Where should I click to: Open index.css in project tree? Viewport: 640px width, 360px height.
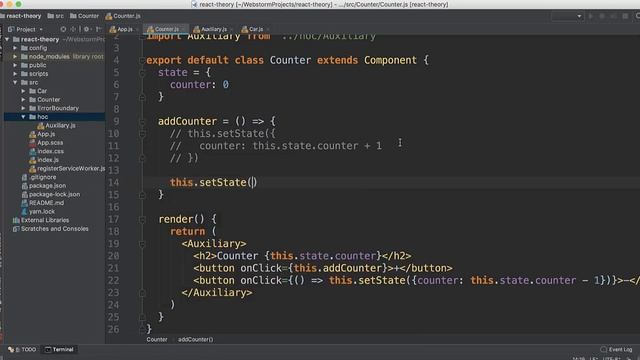47,151
